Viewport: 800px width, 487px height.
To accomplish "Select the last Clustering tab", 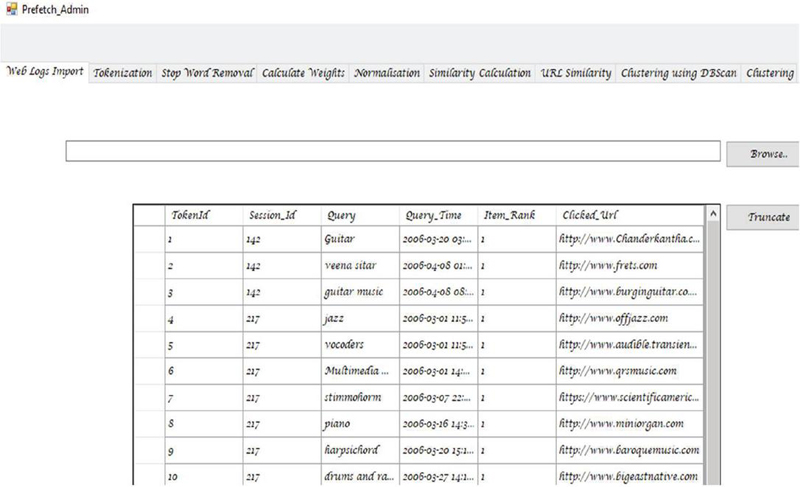I will pos(770,73).
